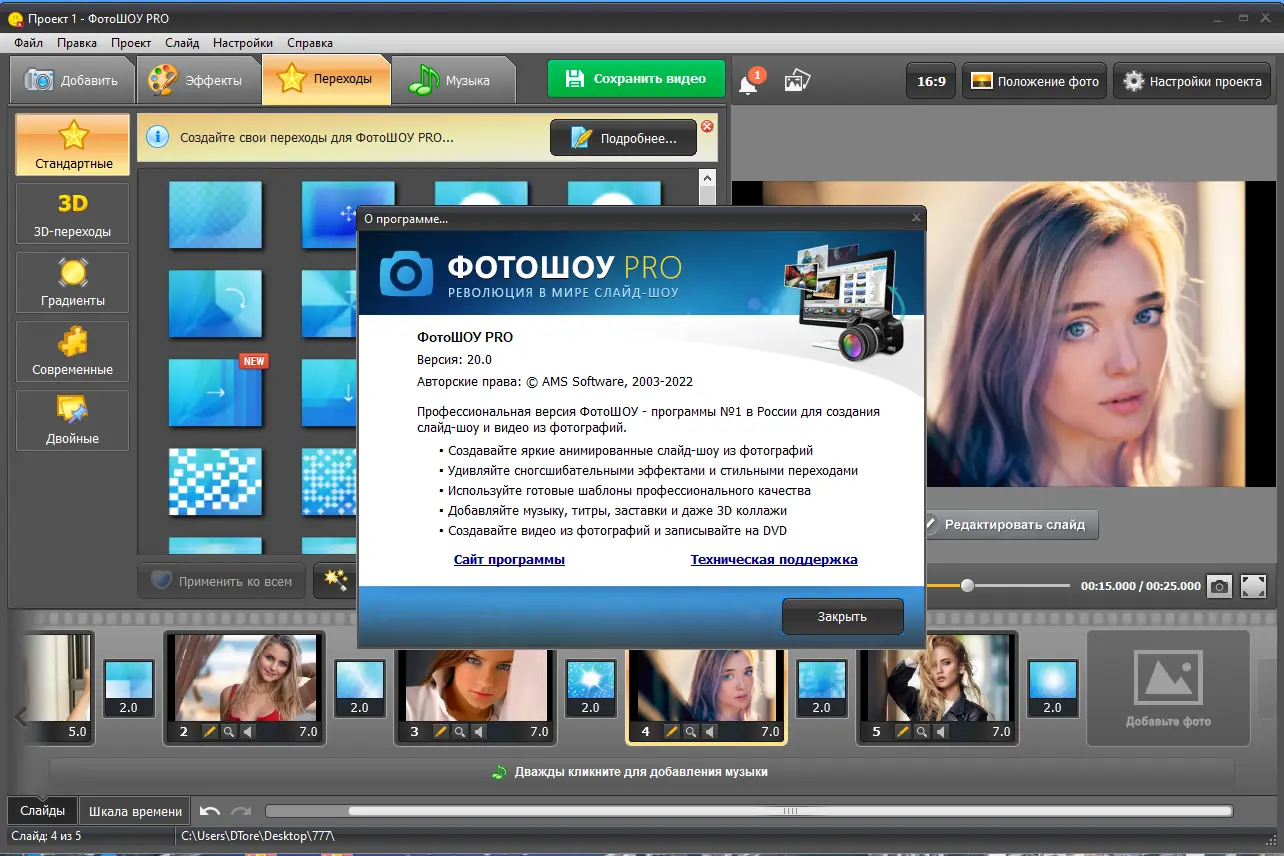The width and height of the screenshot is (1284, 856).
Task: Follow the Сайт программы link
Action: (x=509, y=560)
